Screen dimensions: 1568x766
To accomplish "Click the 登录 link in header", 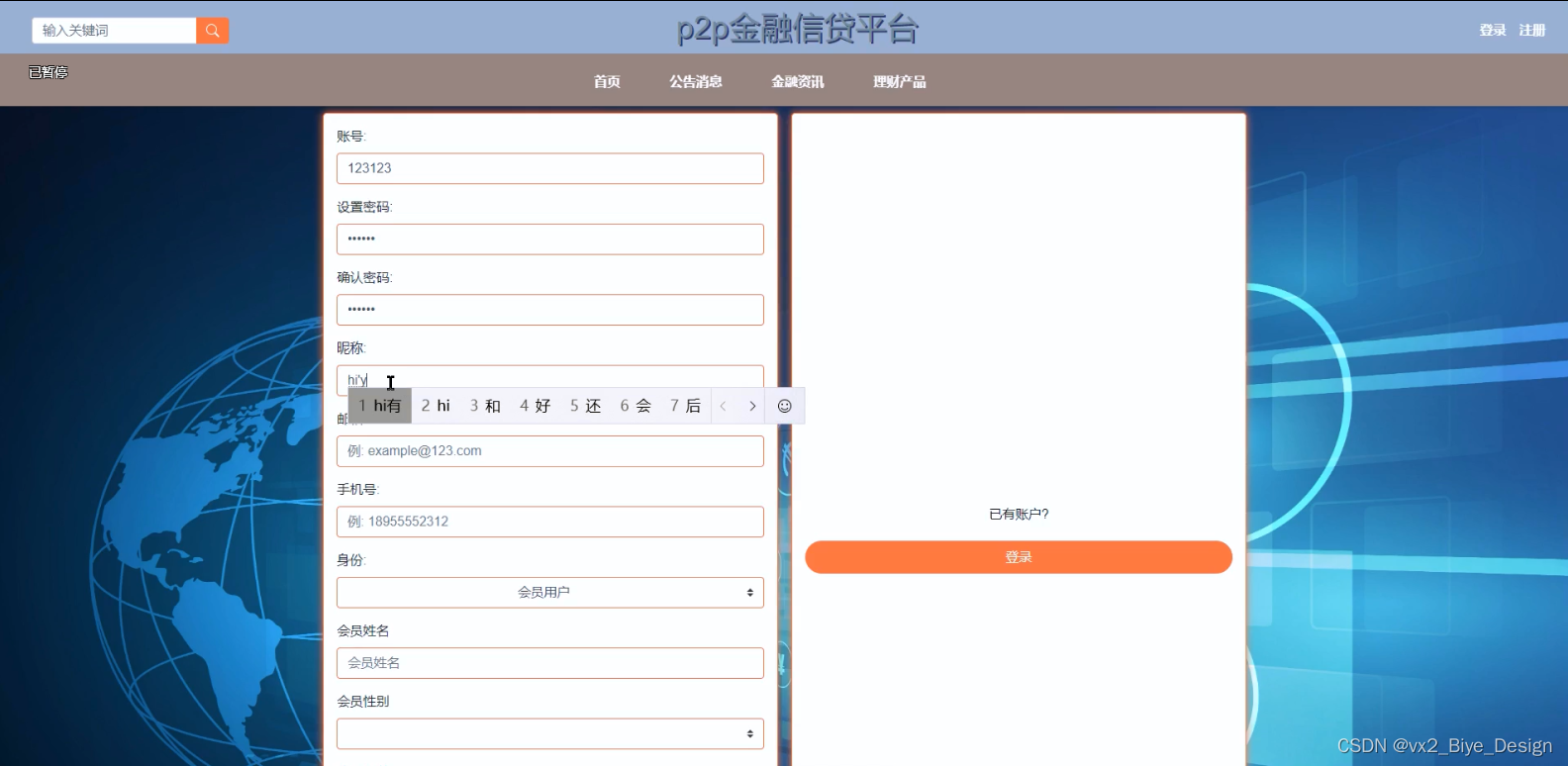I will tap(1493, 31).
